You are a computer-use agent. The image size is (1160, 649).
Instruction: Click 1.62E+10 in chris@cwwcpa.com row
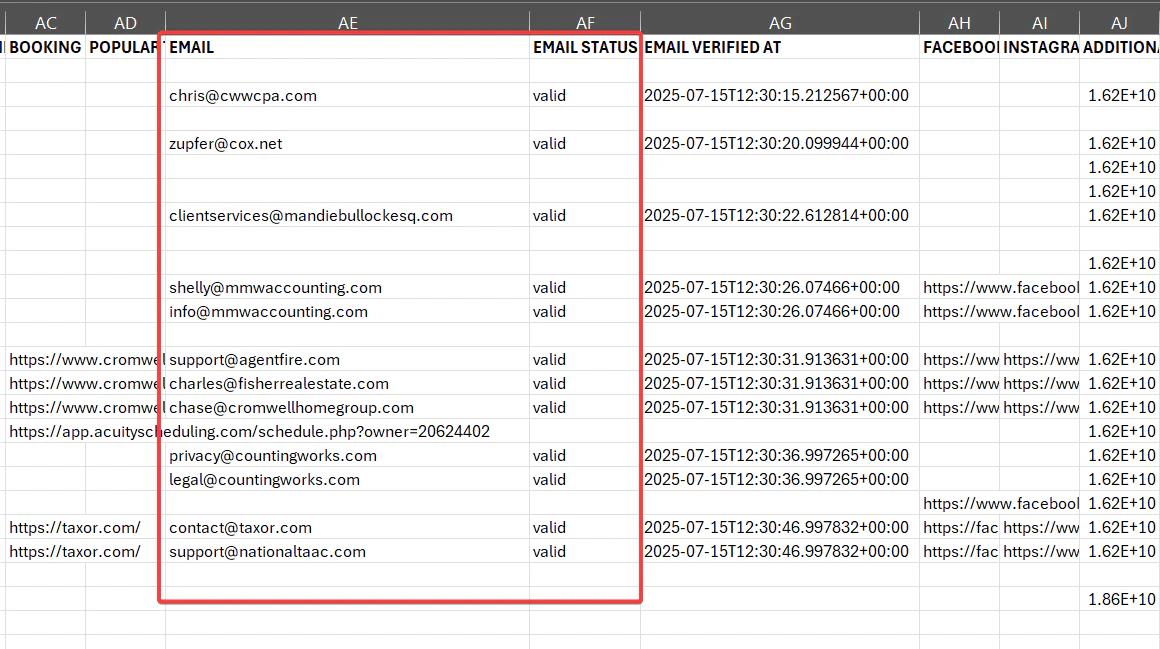click(x=1119, y=95)
